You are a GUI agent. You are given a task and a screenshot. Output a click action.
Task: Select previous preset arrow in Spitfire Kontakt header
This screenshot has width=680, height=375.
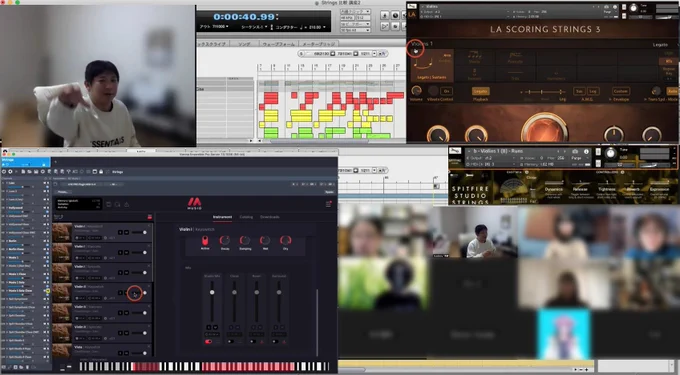(559, 151)
